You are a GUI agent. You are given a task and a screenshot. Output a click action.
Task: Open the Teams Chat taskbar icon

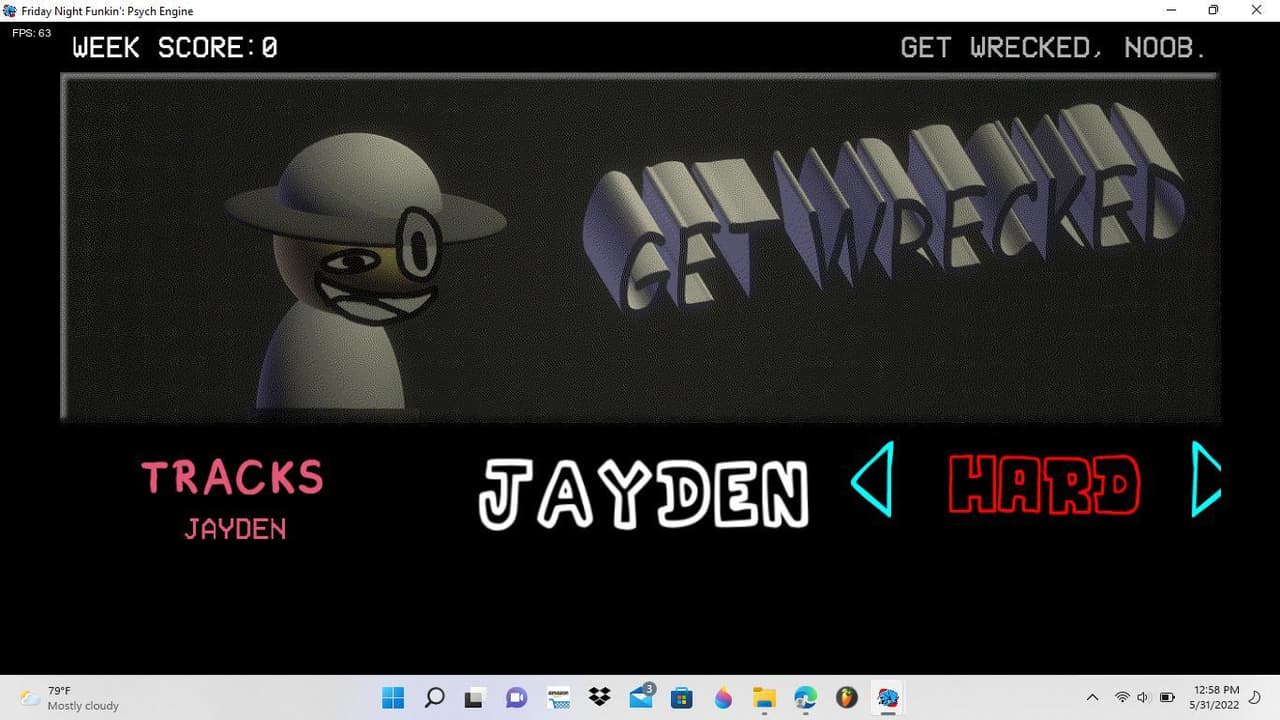point(516,698)
